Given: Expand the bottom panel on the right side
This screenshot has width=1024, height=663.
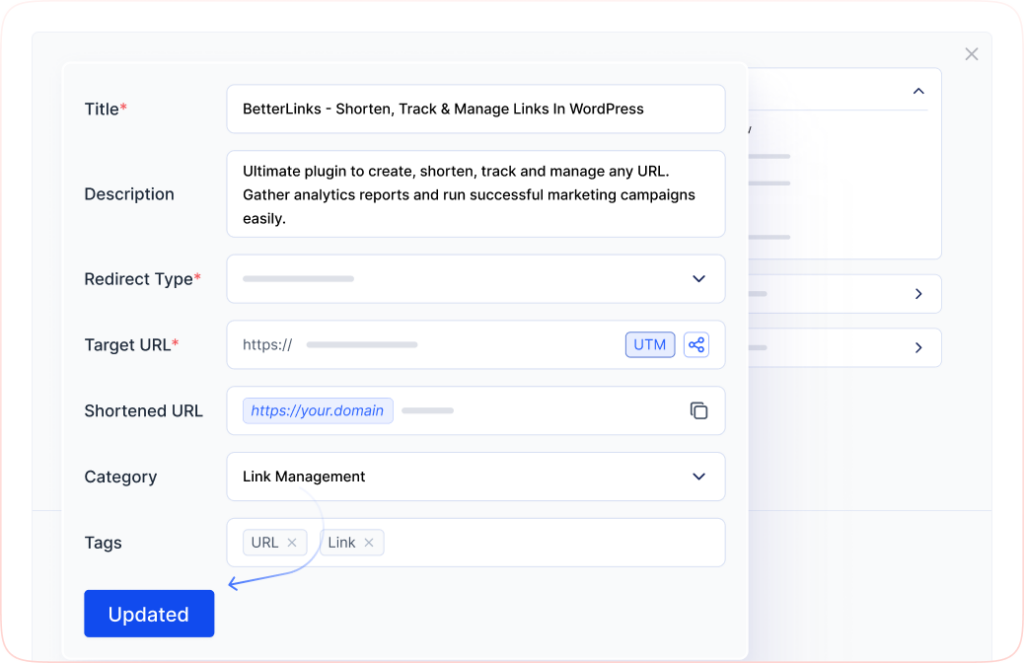Looking at the screenshot, I should point(917,347).
